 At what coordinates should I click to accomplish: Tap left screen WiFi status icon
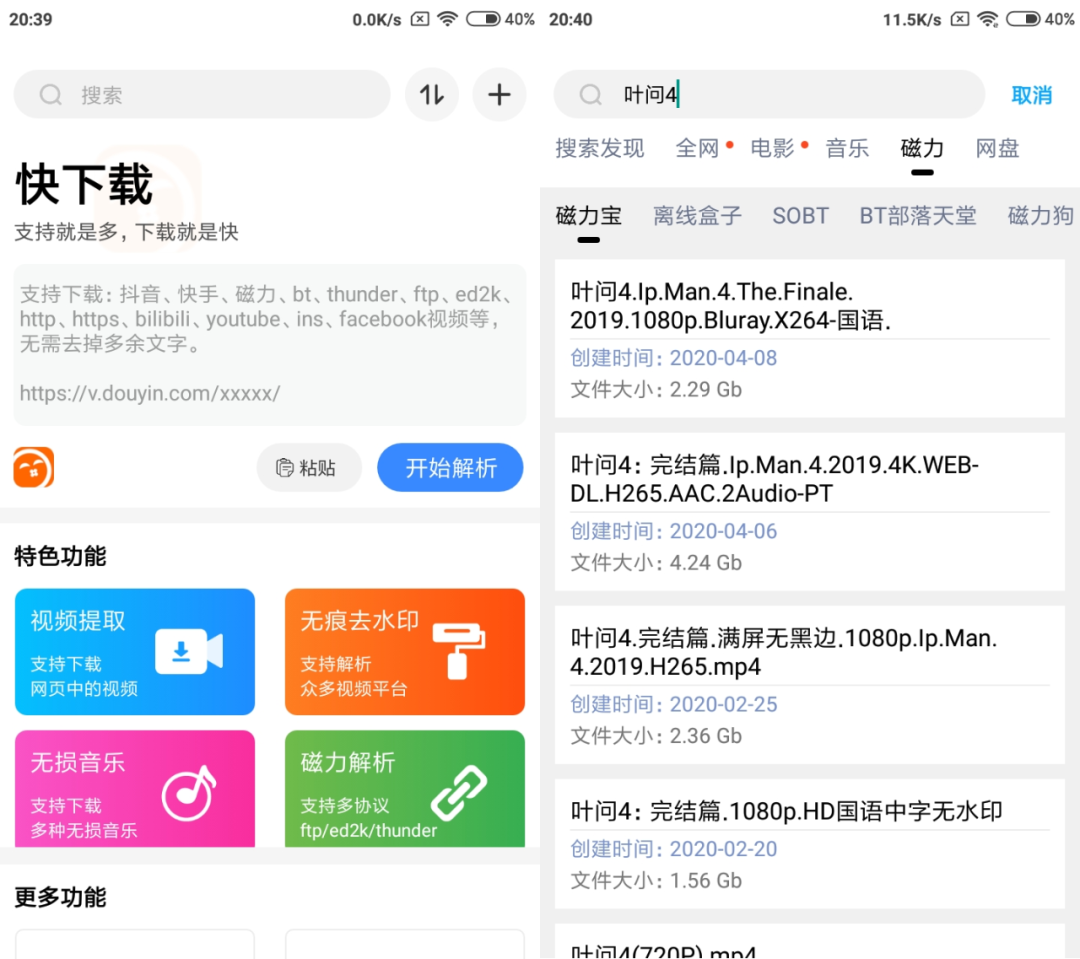click(448, 19)
